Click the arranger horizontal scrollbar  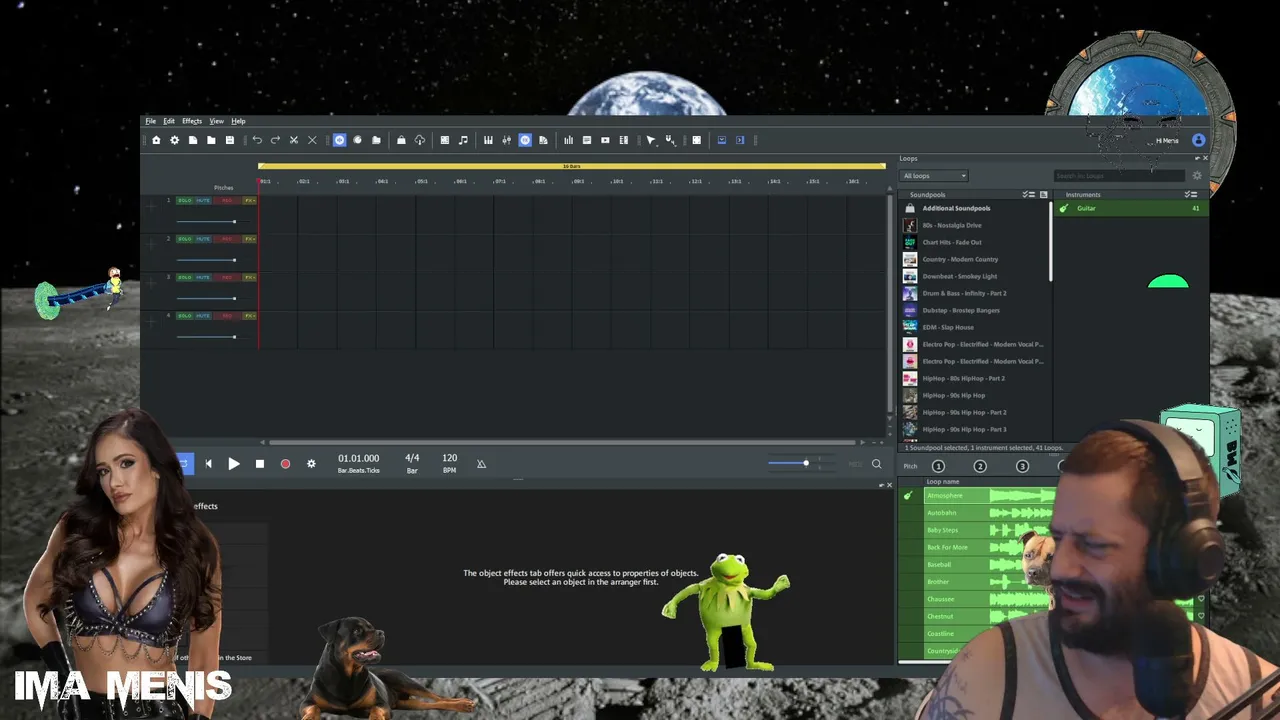[563, 442]
